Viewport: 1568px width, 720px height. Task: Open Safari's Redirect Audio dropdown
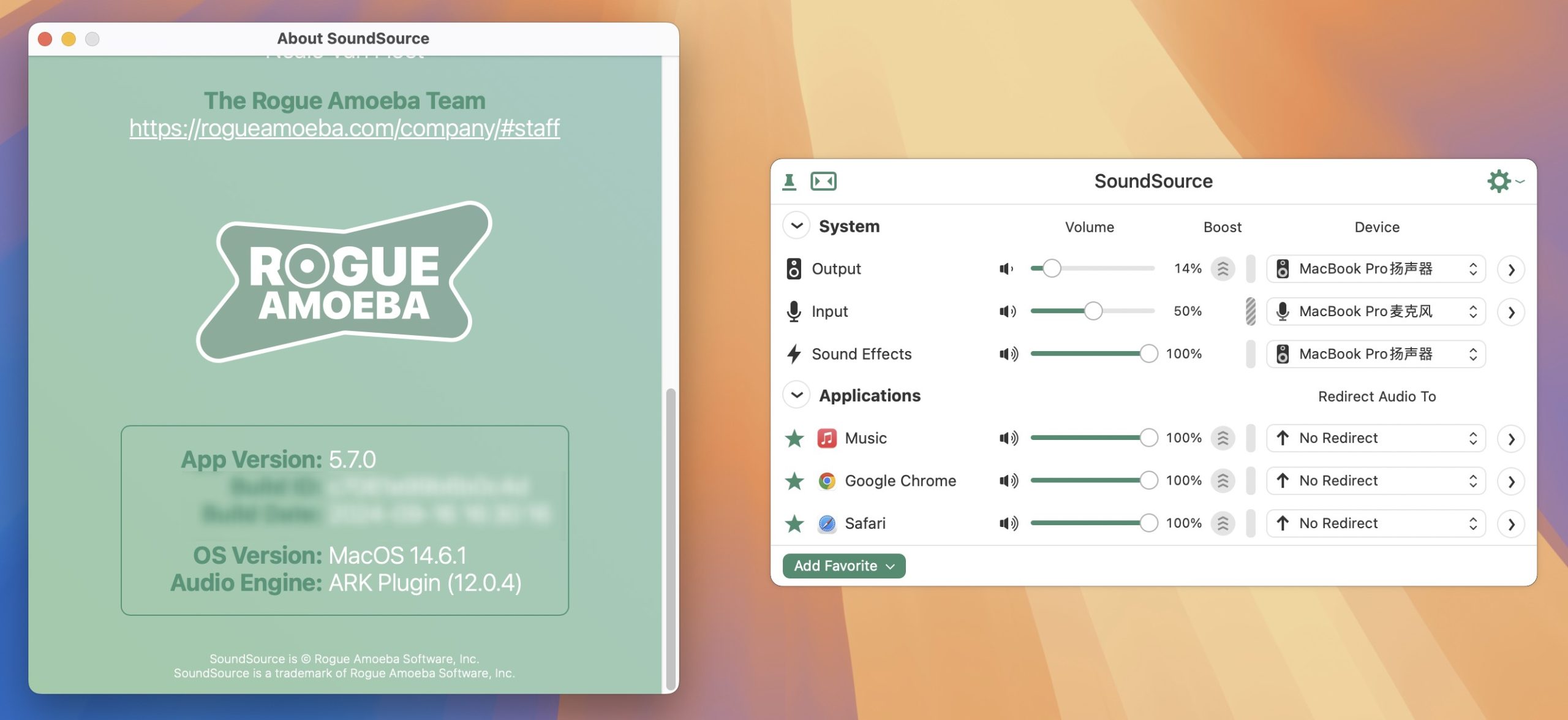1376,523
